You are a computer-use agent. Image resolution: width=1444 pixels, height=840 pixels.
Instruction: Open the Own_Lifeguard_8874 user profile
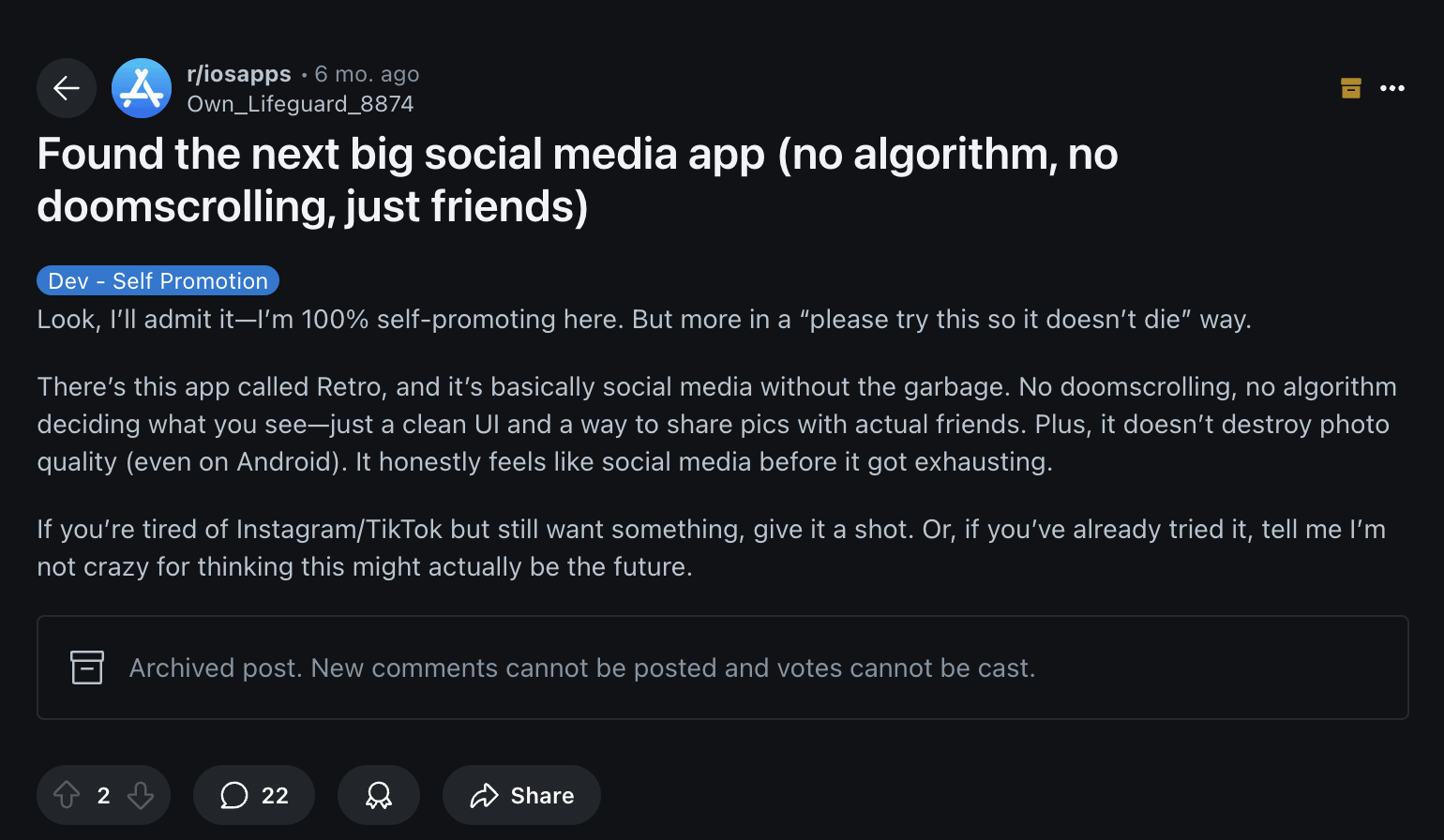[300, 104]
